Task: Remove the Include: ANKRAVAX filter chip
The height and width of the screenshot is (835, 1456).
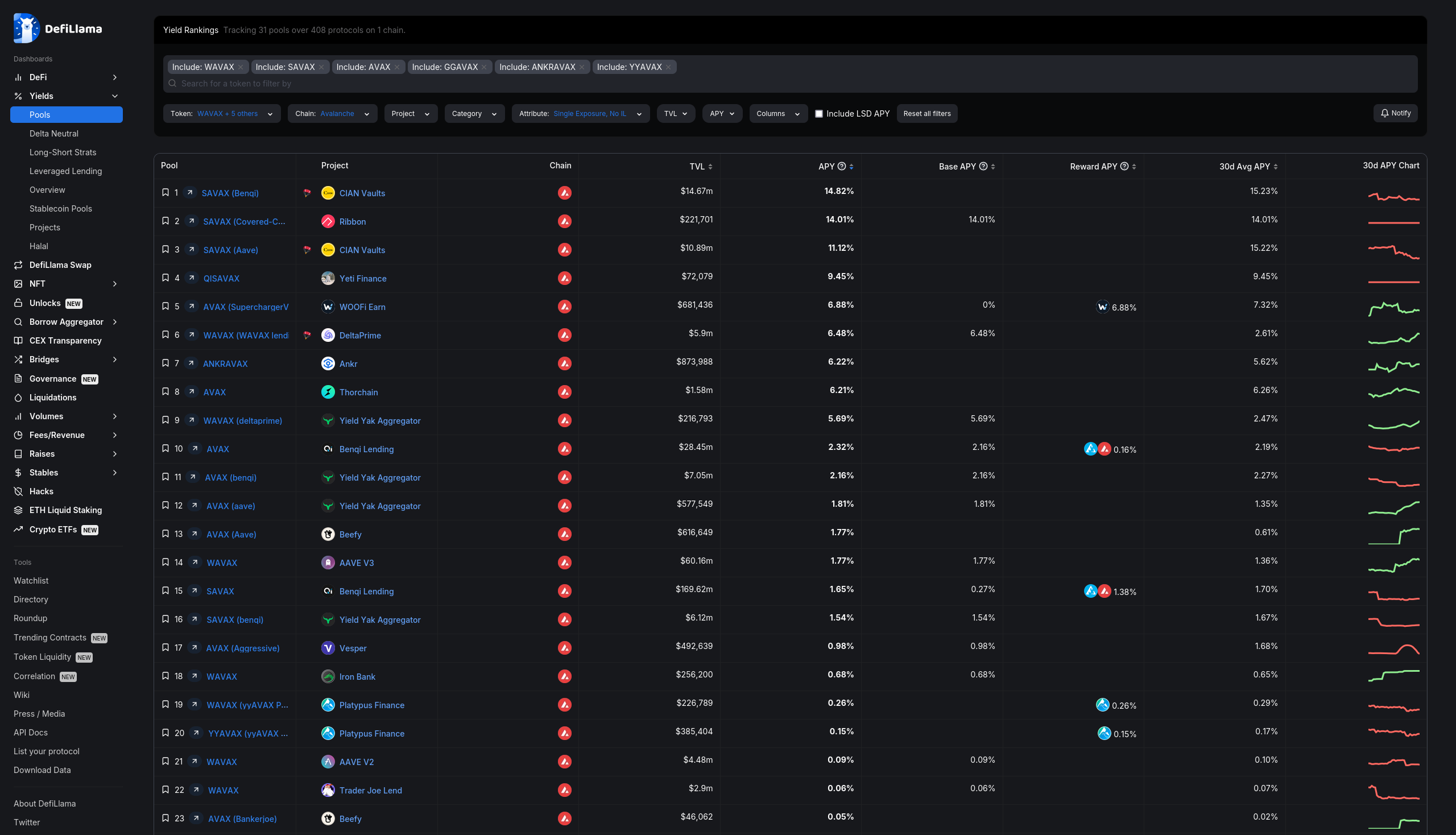Action: pos(582,67)
